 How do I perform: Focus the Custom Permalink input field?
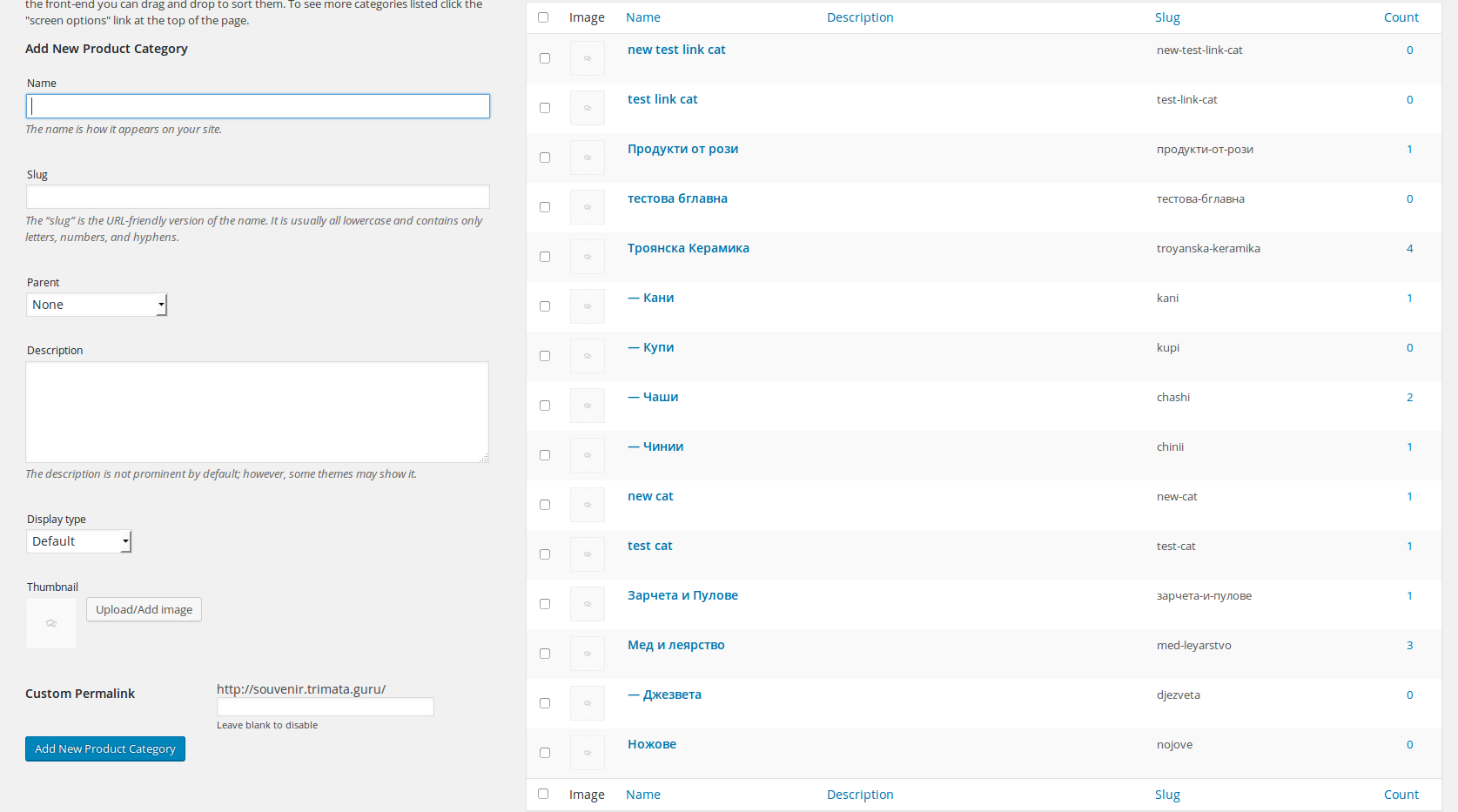[325, 707]
